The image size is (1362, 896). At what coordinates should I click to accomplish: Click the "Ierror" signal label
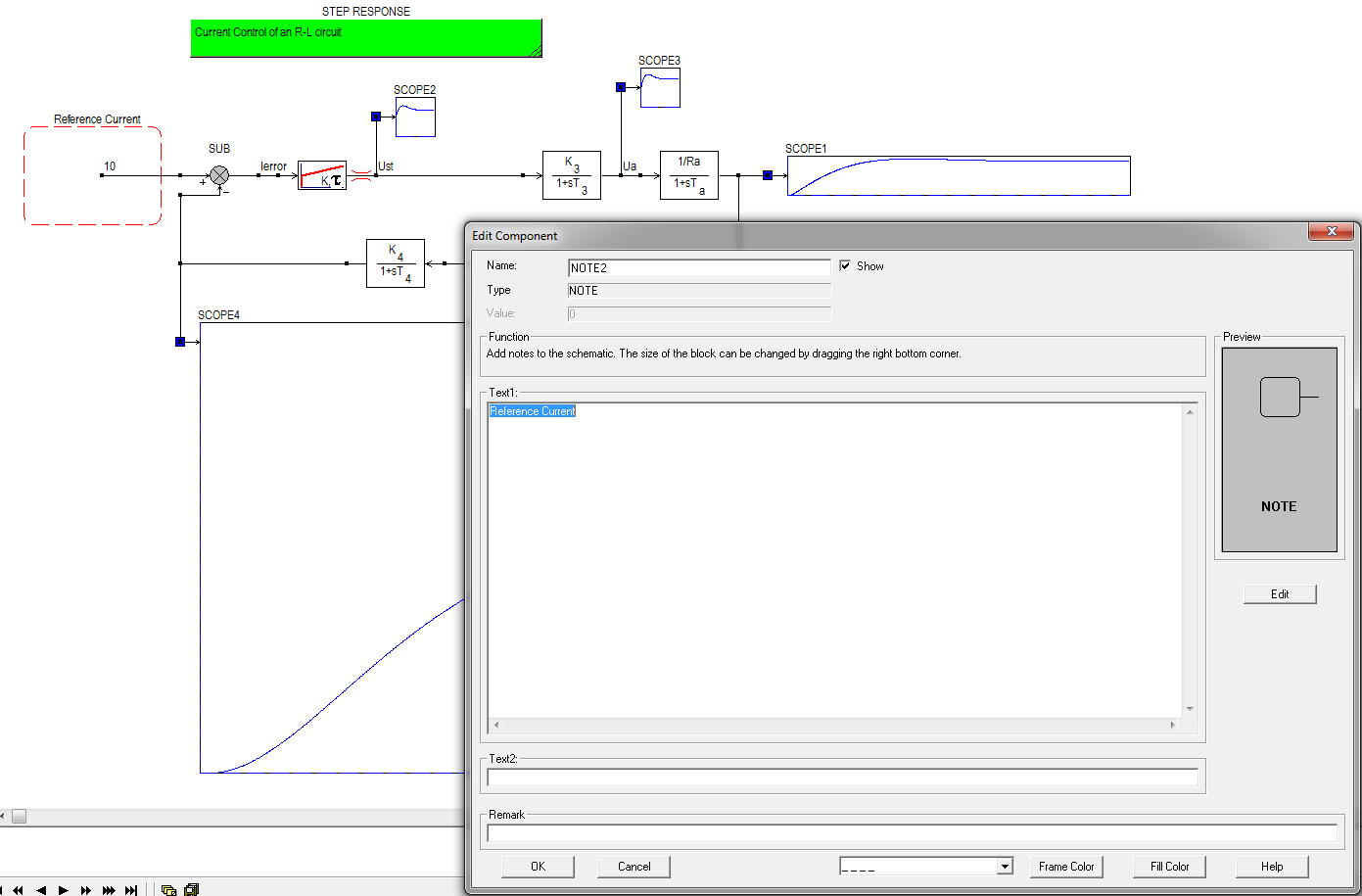pos(273,166)
